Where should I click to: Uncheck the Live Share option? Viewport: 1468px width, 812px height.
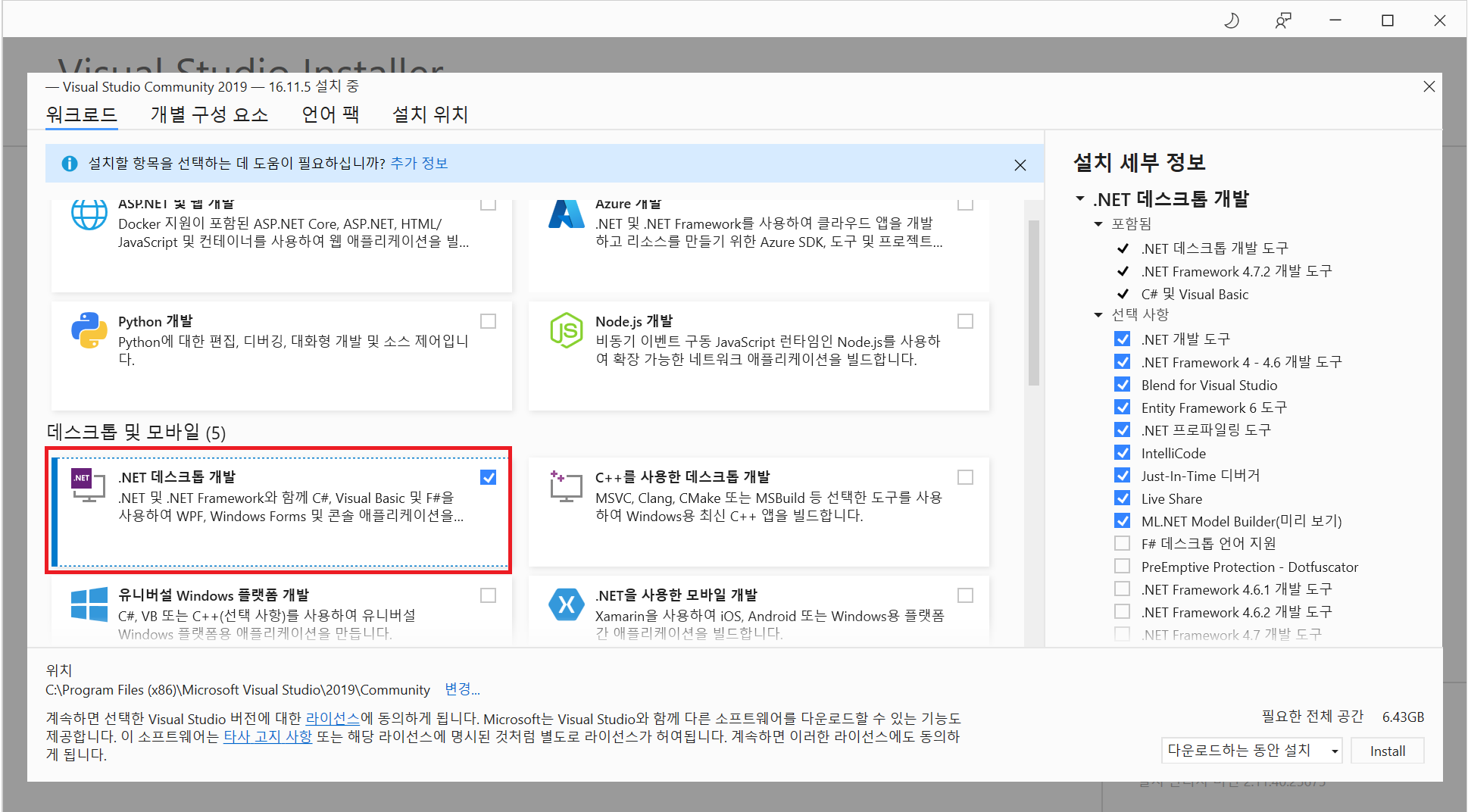click(x=1123, y=498)
